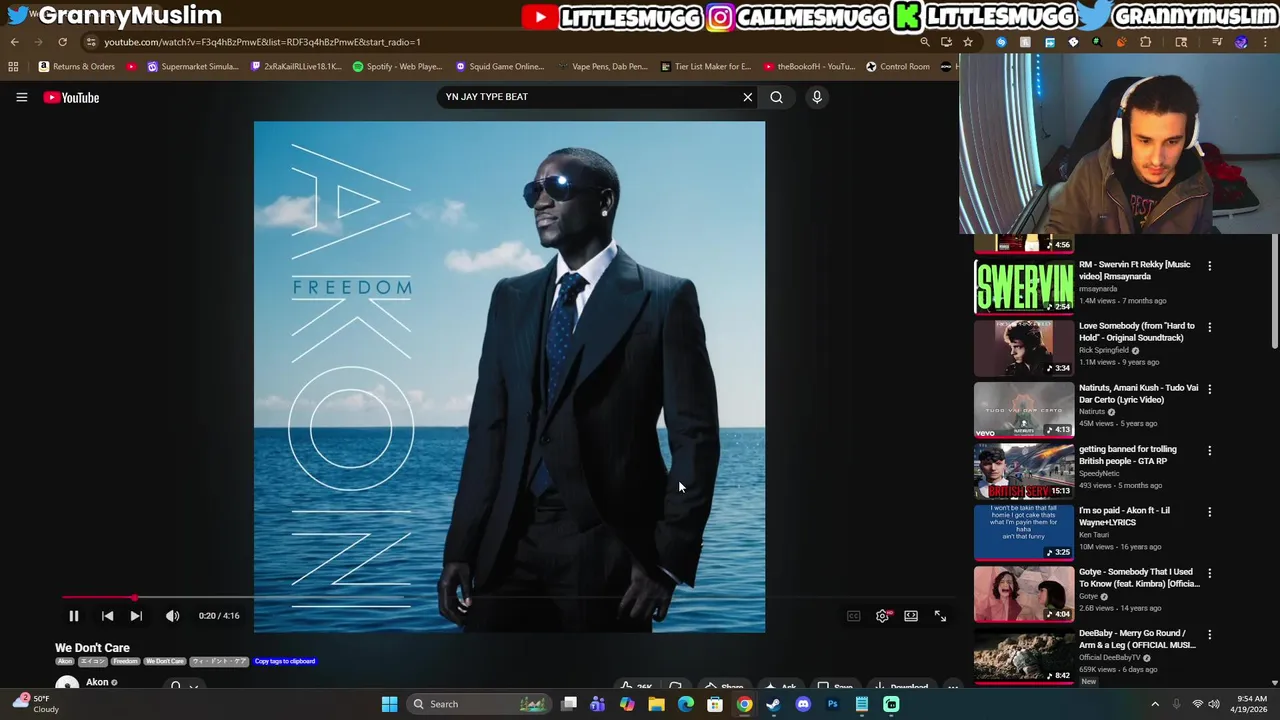This screenshot has width=1280, height=720.
Task: Open options for I'm so paid - Akon video
Action: 1209,512
